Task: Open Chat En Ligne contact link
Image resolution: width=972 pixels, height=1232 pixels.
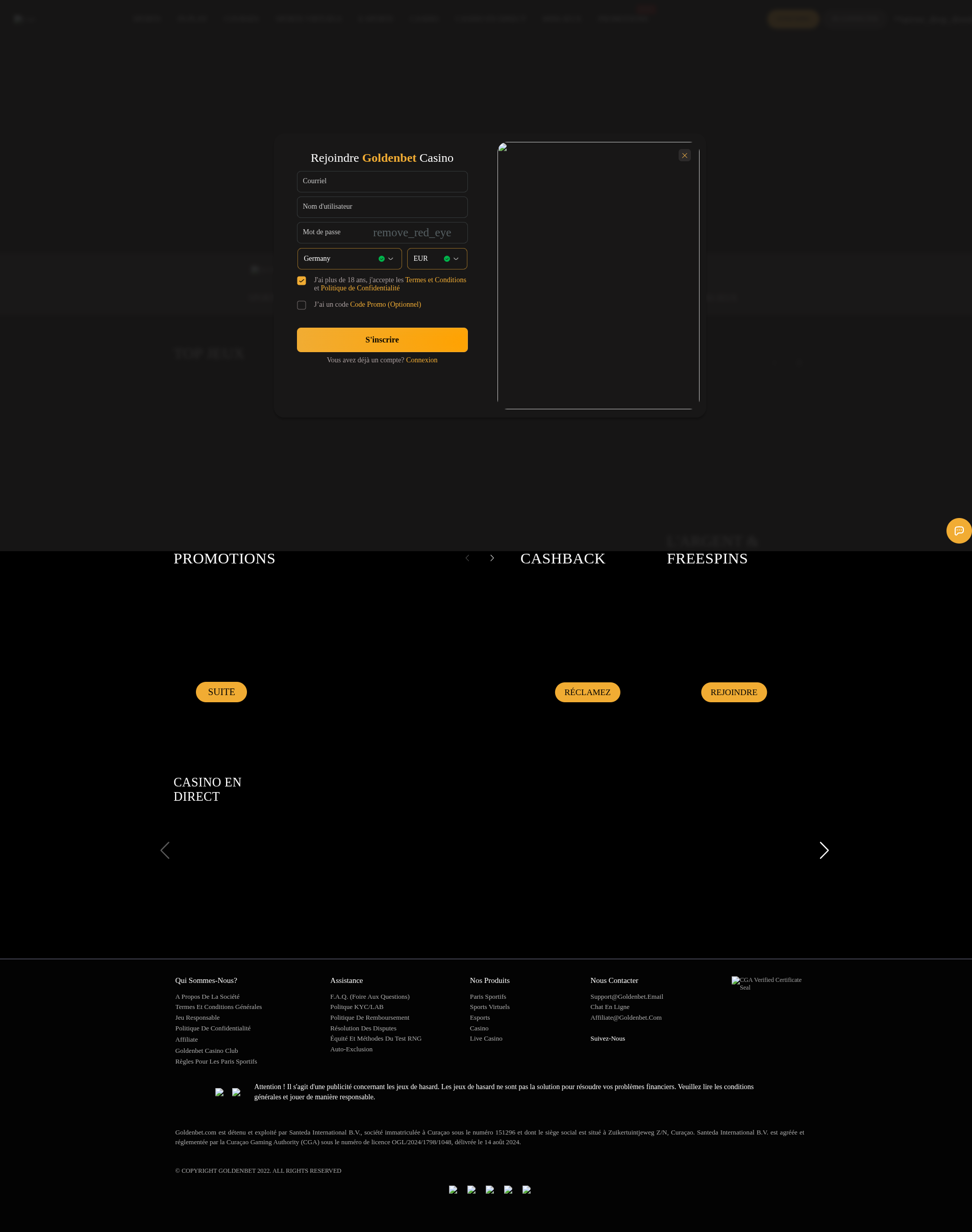Action: [x=610, y=1006]
